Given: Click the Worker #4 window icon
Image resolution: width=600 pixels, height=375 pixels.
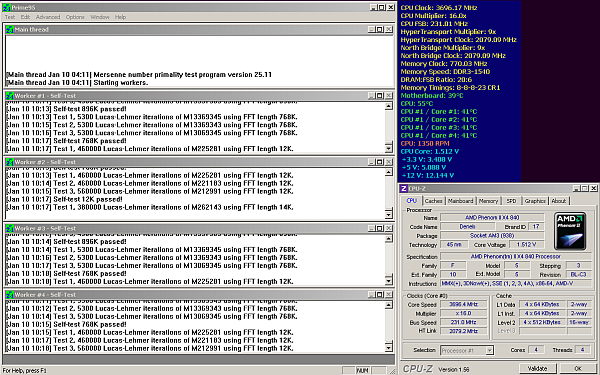Looking at the screenshot, I should click(x=10, y=295).
